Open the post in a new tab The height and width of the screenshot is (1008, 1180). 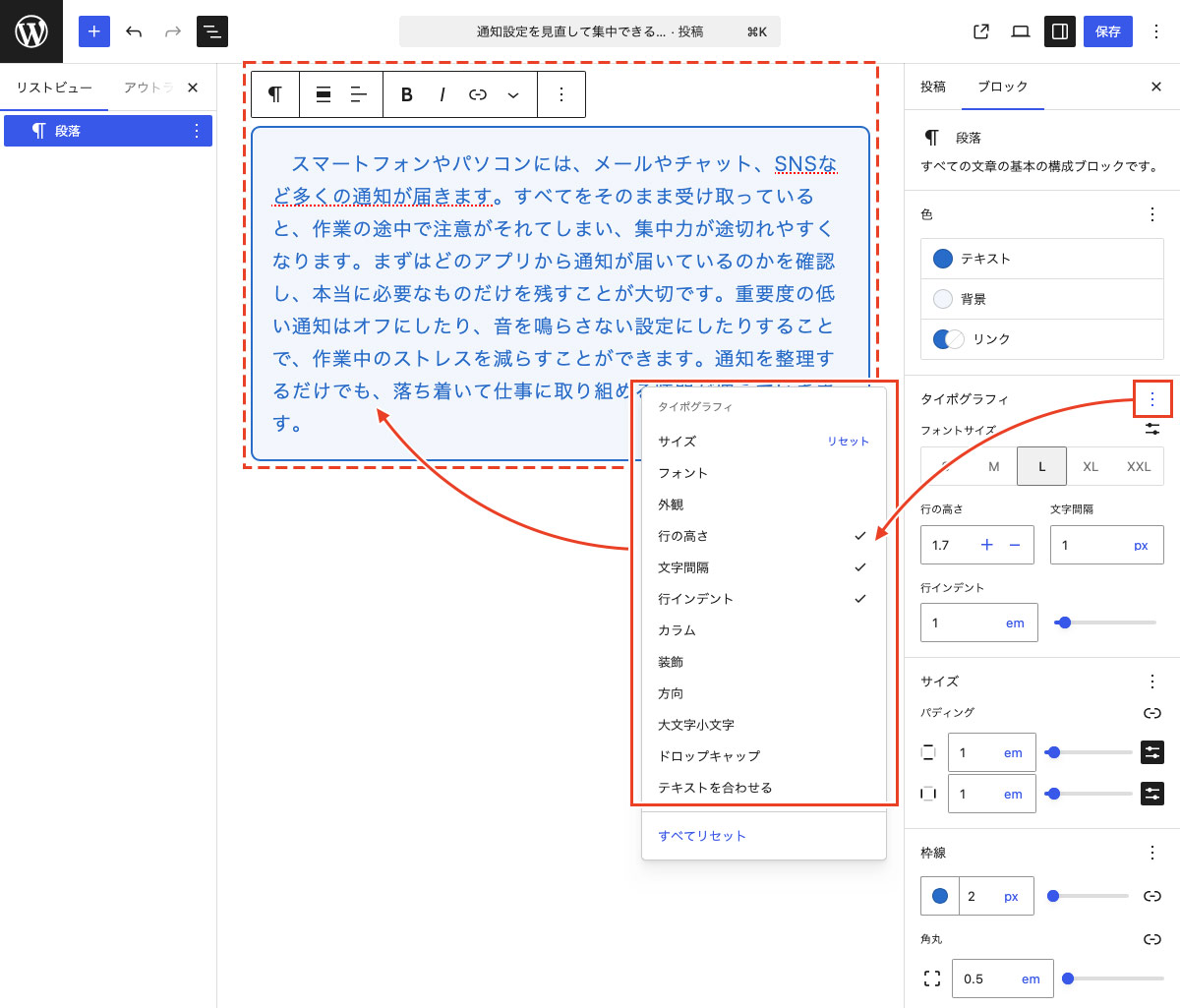click(981, 31)
